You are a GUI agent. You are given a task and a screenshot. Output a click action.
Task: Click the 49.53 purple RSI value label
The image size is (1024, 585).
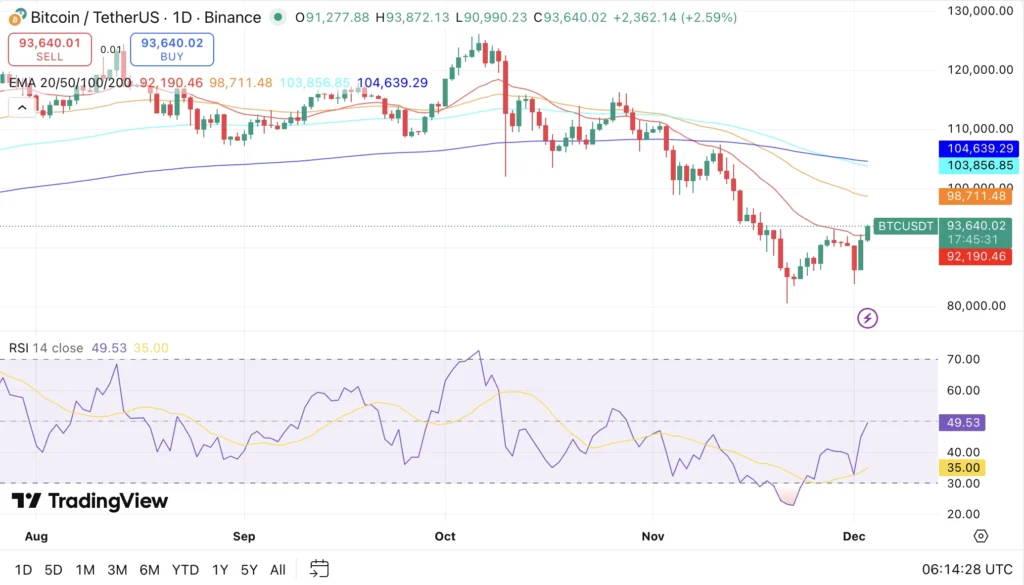[x=962, y=422]
